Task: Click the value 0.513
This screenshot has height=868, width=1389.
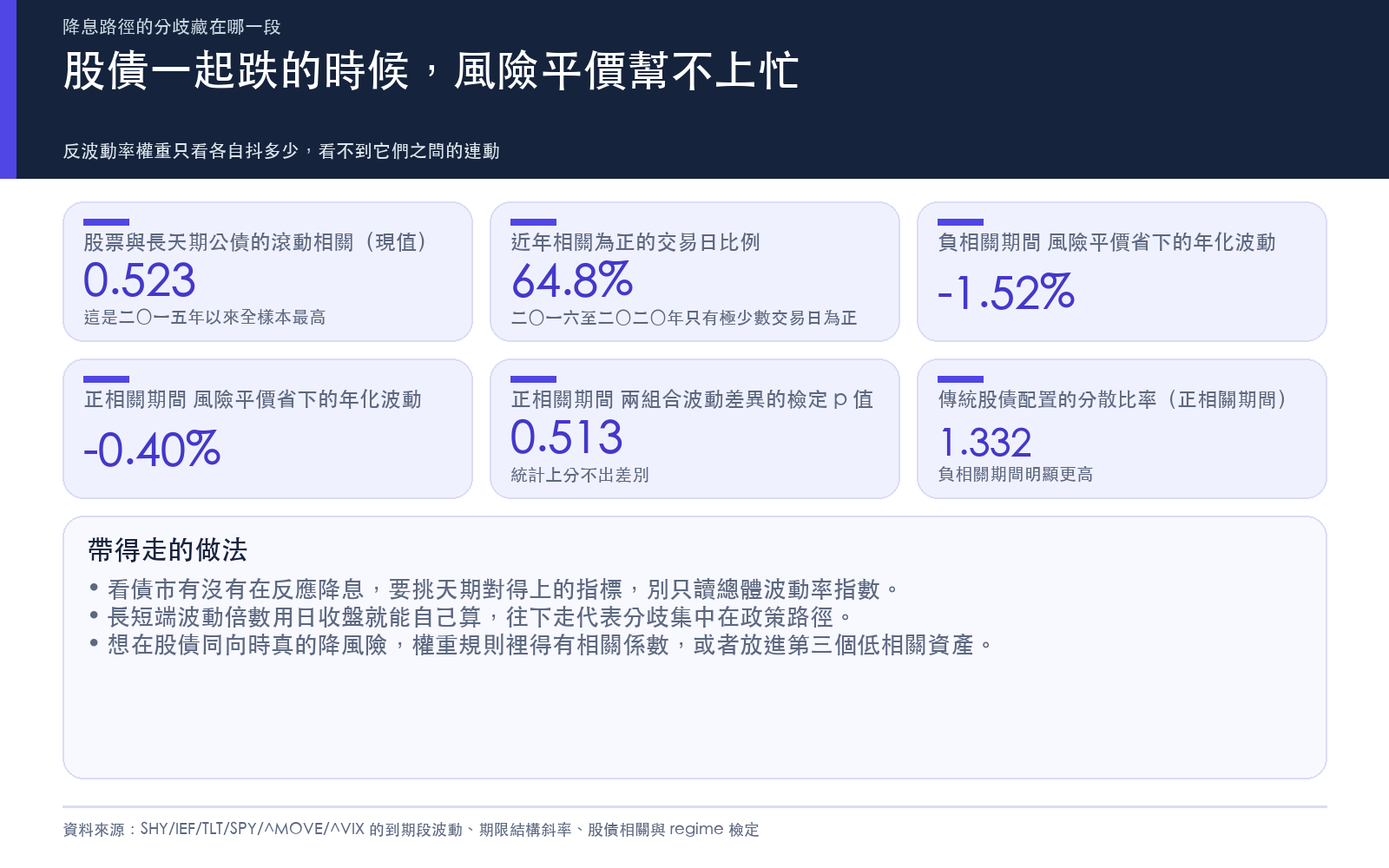Action: (567, 437)
